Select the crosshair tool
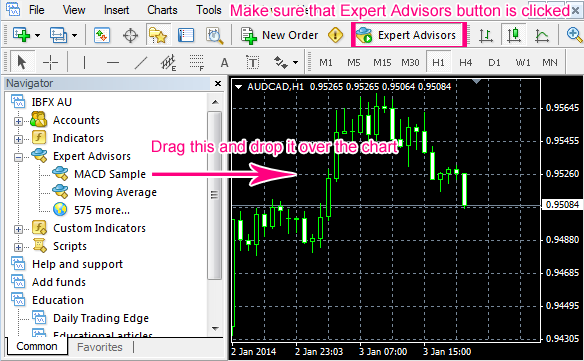Screen dimensions: 584x361 50,62
